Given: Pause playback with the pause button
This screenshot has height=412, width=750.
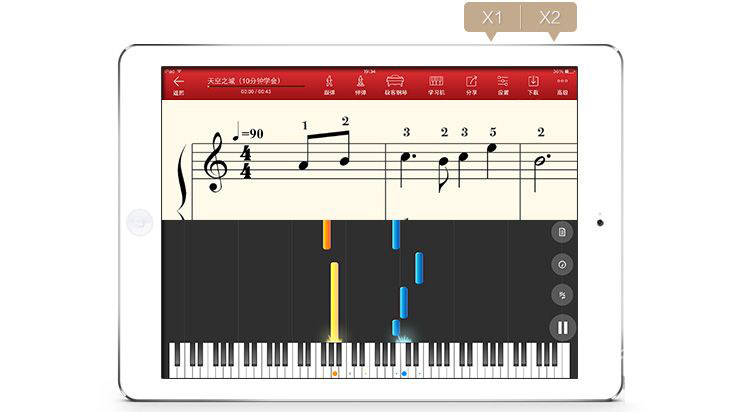Looking at the screenshot, I should pyautogui.click(x=562, y=328).
